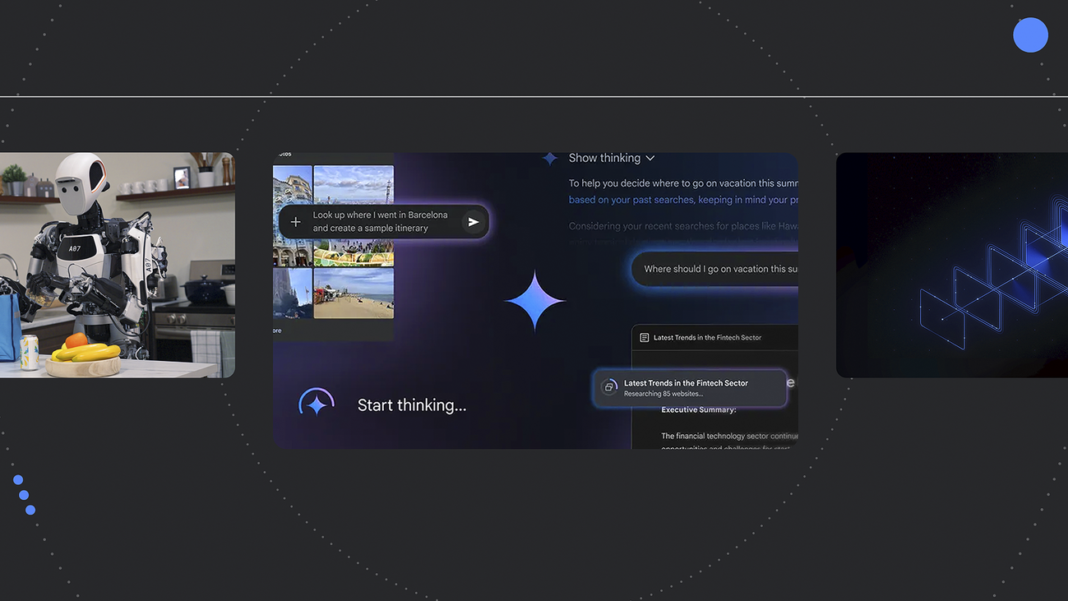Click the large Gemini sparkle icon
Viewport: 1068px width, 601px height.
[534, 300]
